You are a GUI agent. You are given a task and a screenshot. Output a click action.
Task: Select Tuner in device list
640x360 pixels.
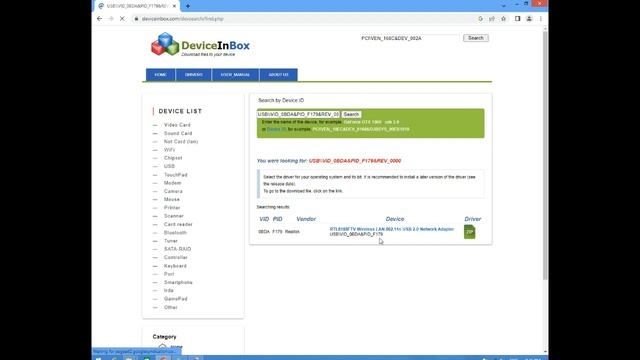pyautogui.click(x=171, y=241)
